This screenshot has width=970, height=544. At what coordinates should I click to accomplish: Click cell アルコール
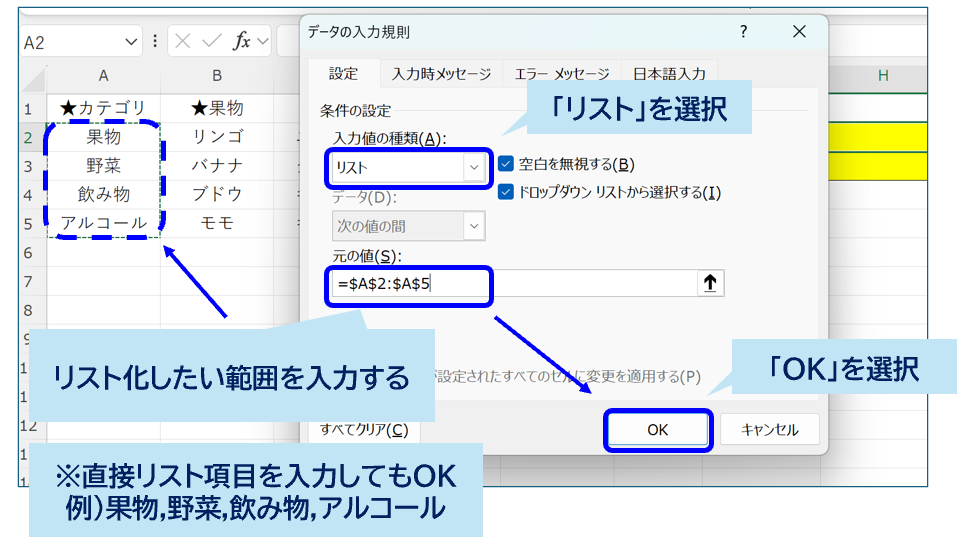click(103, 223)
